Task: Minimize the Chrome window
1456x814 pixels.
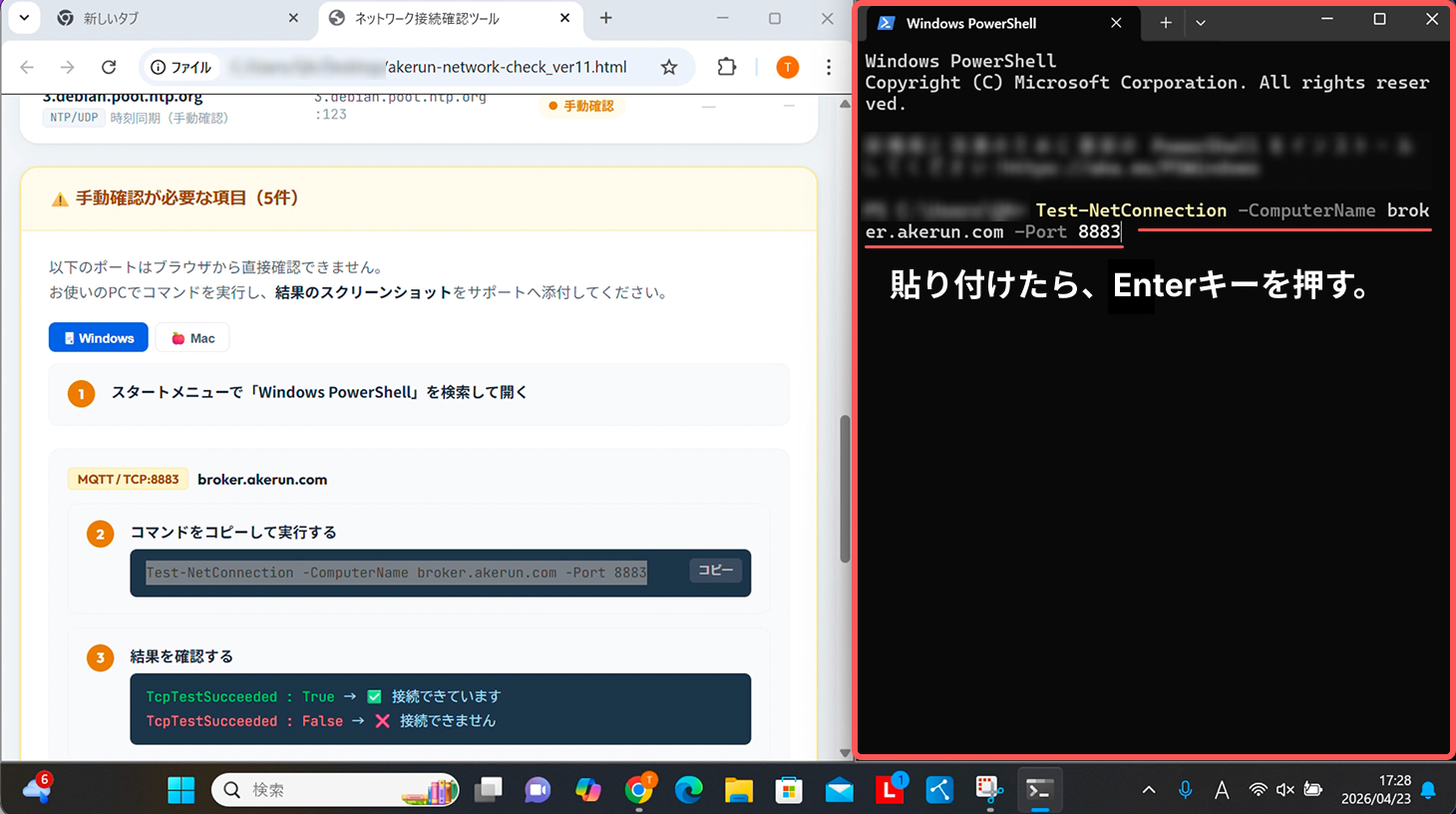Action: point(723,18)
